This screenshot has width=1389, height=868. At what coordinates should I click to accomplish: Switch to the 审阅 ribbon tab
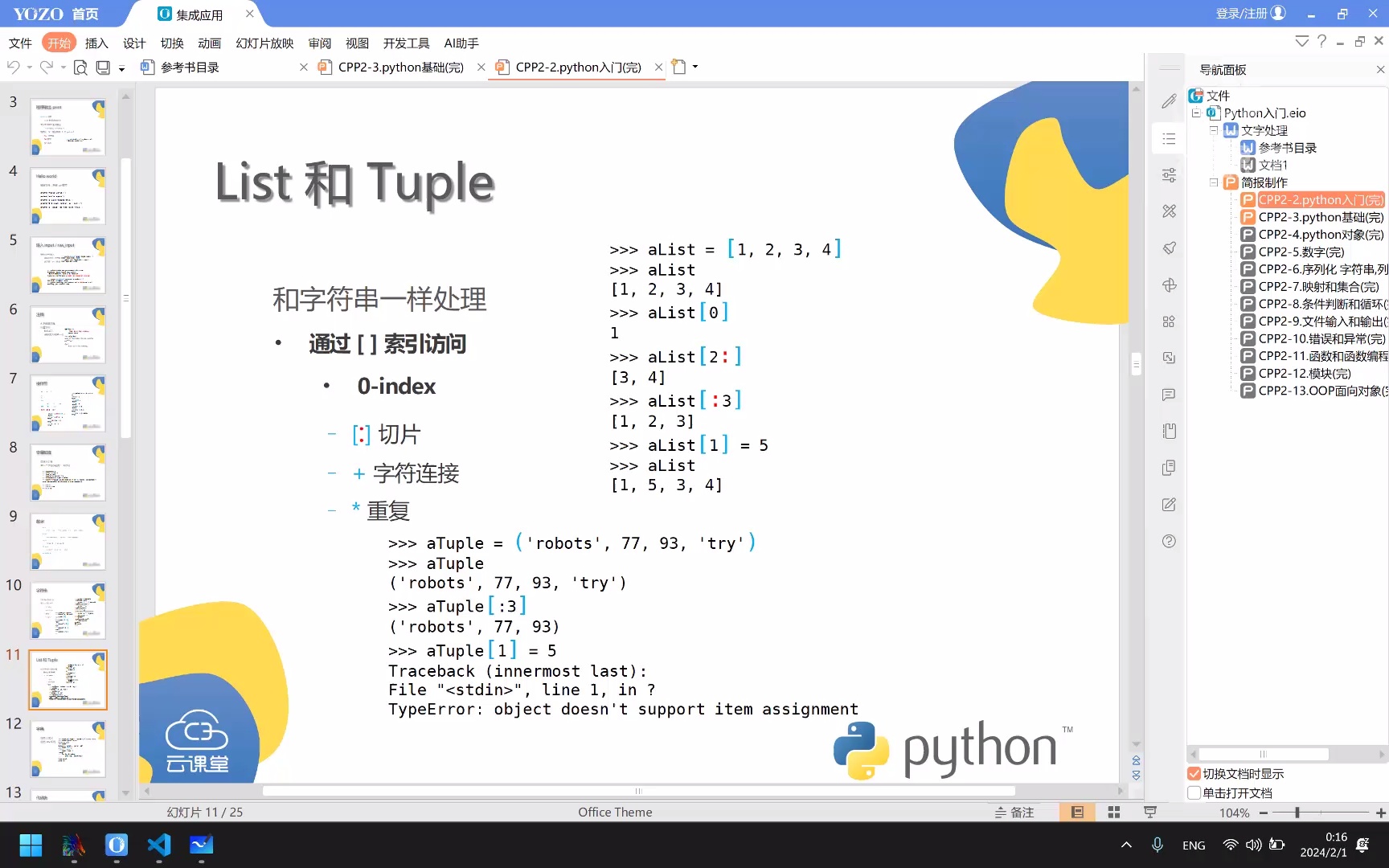click(x=319, y=43)
